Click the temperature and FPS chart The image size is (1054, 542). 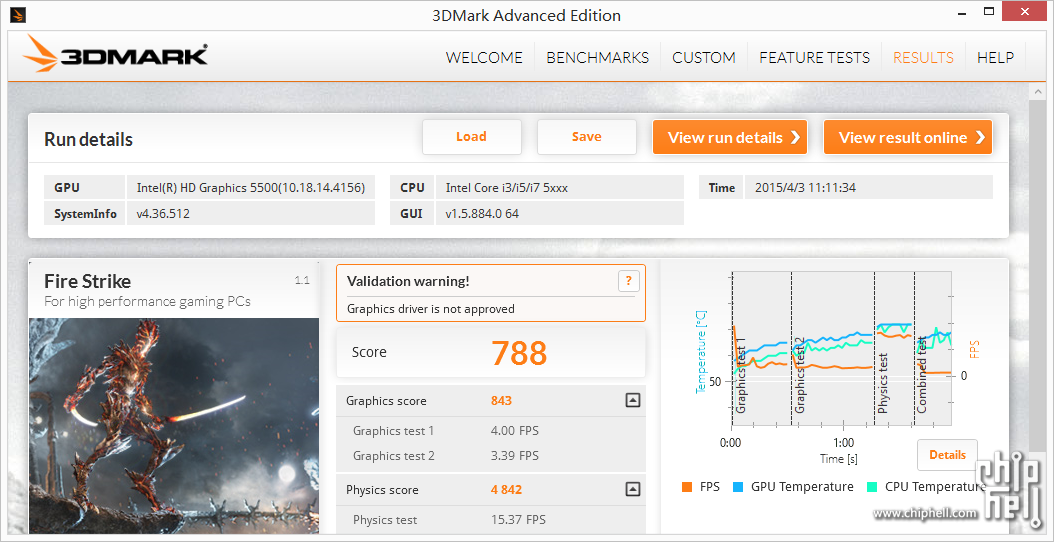[841, 348]
